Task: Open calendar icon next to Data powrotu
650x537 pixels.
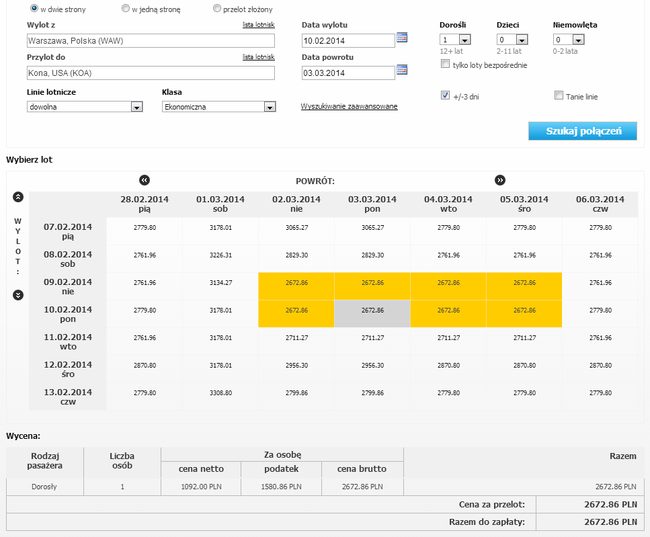Action: [x=402, y=70]
